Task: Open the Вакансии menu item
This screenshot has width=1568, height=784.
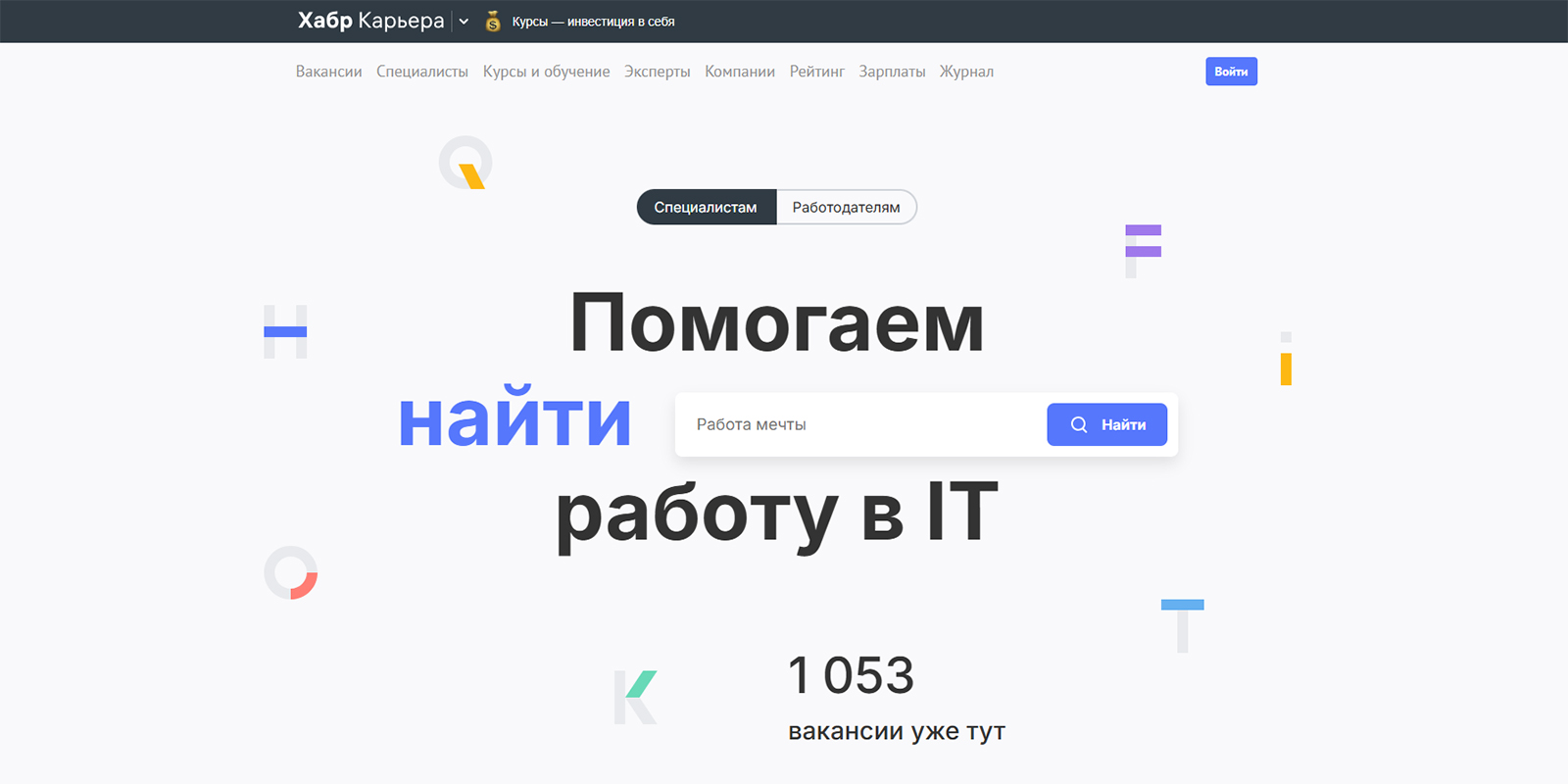Action: pos(329,72)
